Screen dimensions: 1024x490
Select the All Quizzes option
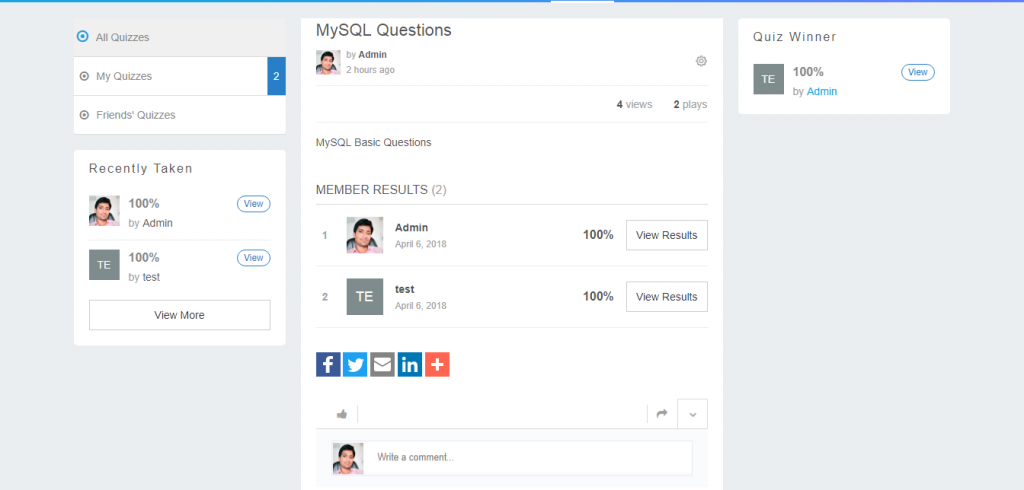[x=122, y=37]
